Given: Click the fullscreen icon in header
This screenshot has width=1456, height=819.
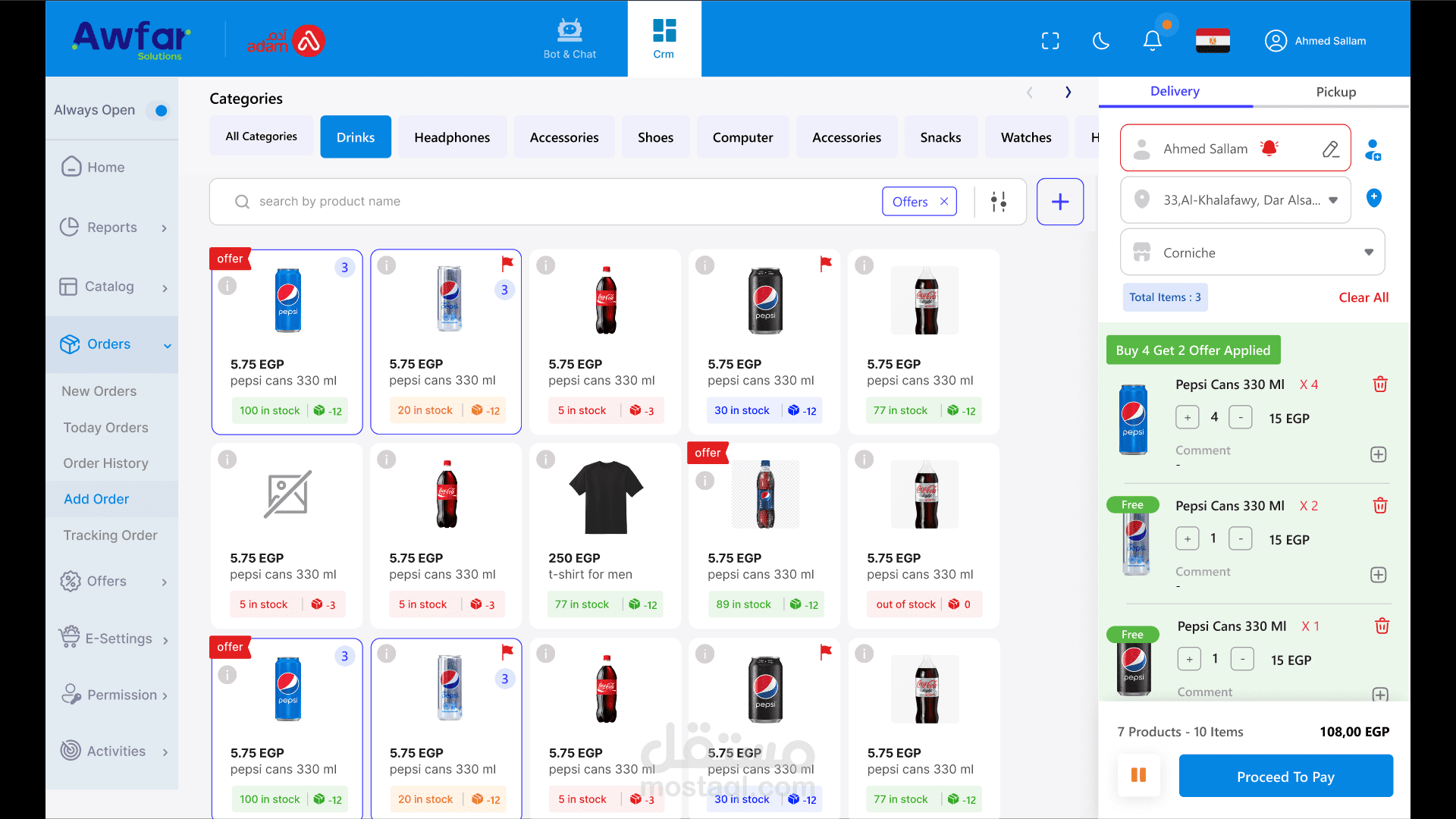Looking at the screenshot, I should click(x=1050, y=41).
